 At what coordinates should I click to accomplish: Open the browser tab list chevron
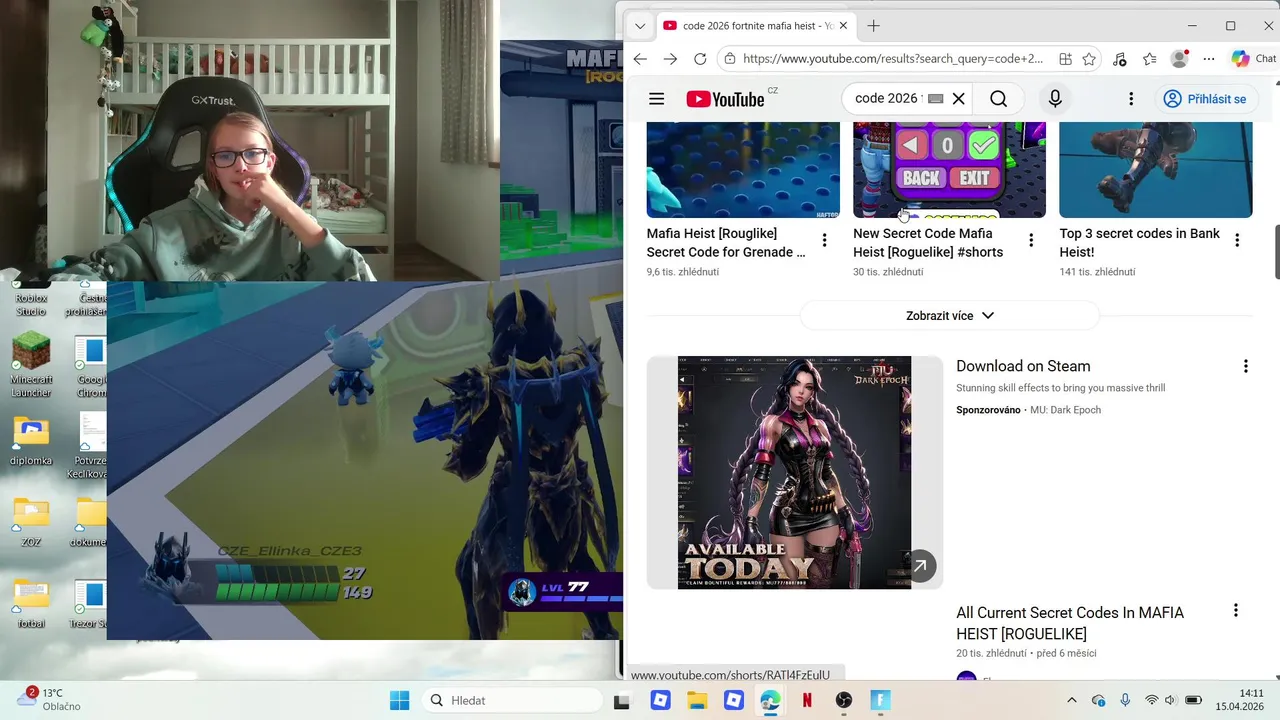click(x=640, y=26)
